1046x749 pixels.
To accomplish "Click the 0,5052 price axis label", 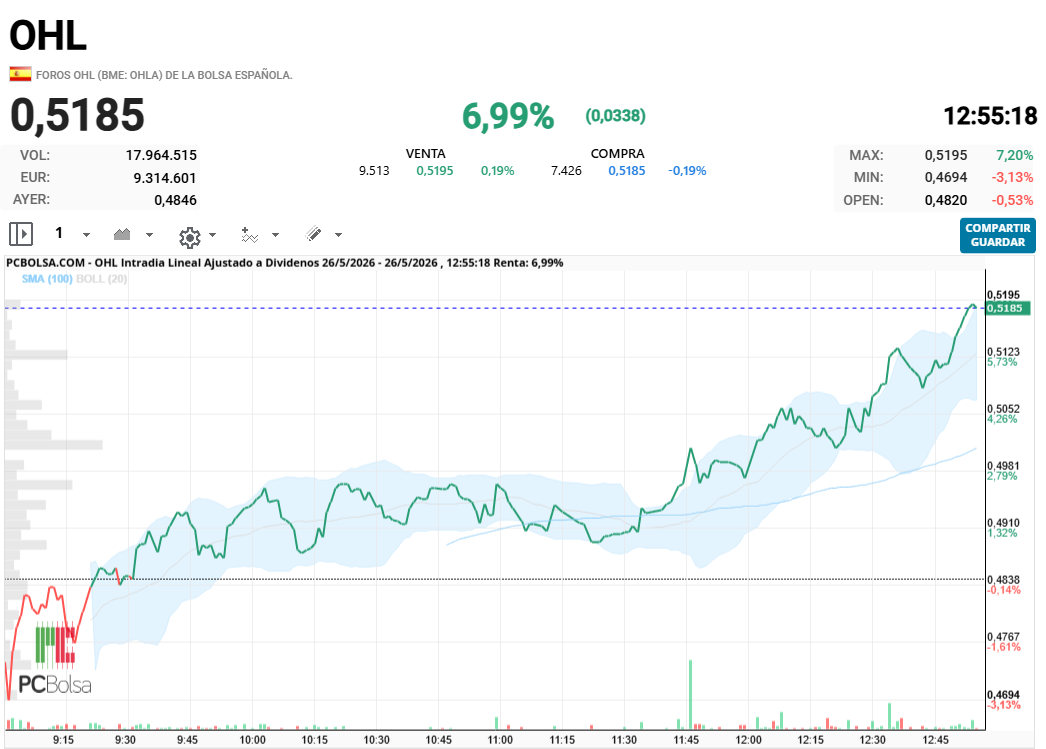I will point(1003,409).
